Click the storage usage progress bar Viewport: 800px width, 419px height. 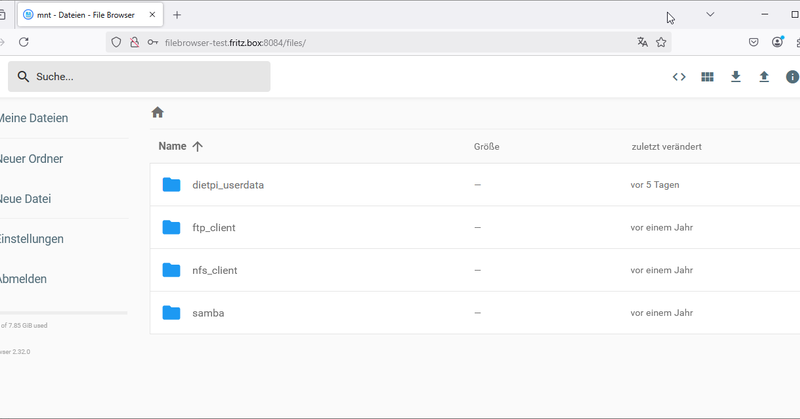tap(64, 313)
